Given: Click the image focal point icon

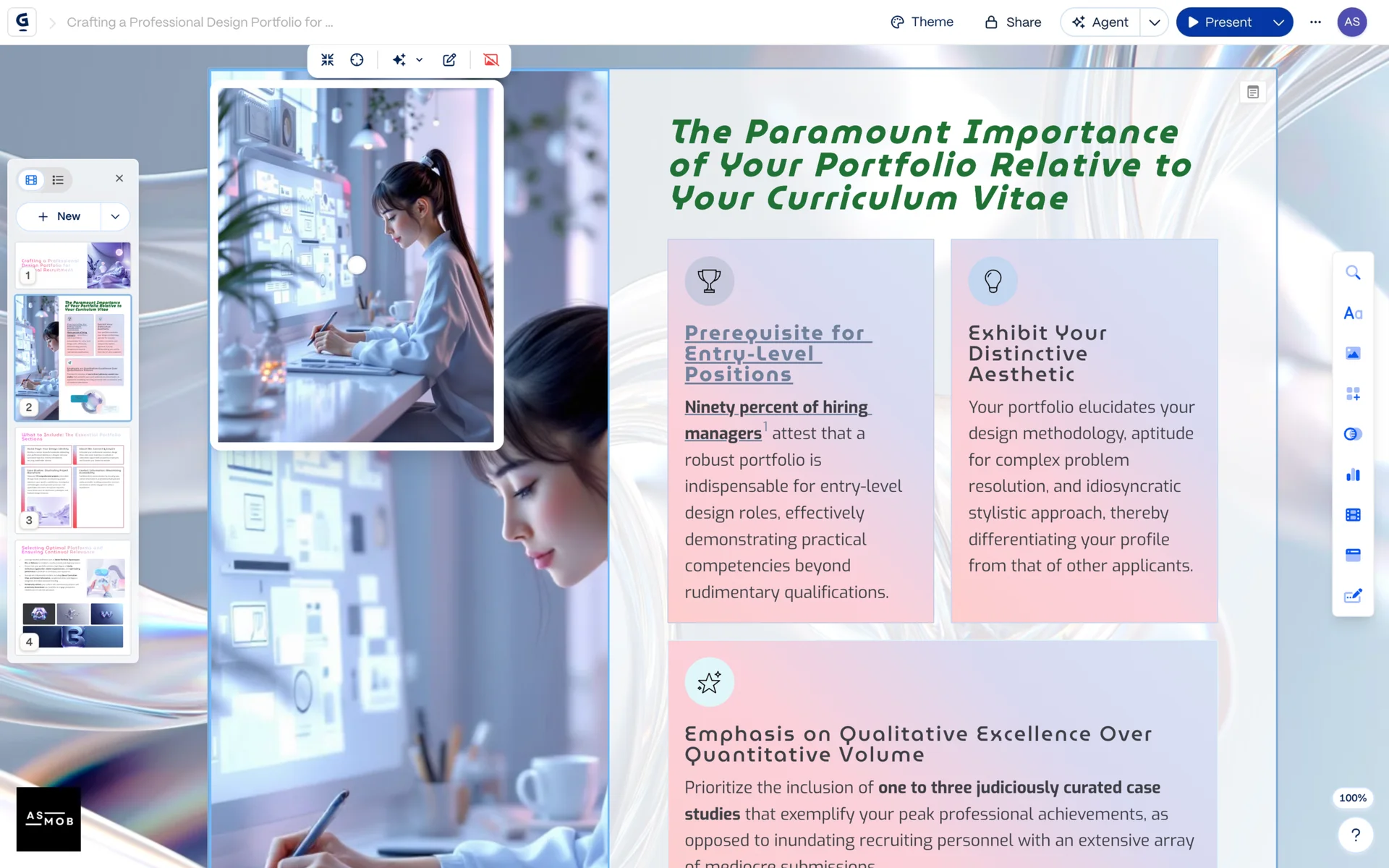Looking at the screenshot, I should coord(357,60).
